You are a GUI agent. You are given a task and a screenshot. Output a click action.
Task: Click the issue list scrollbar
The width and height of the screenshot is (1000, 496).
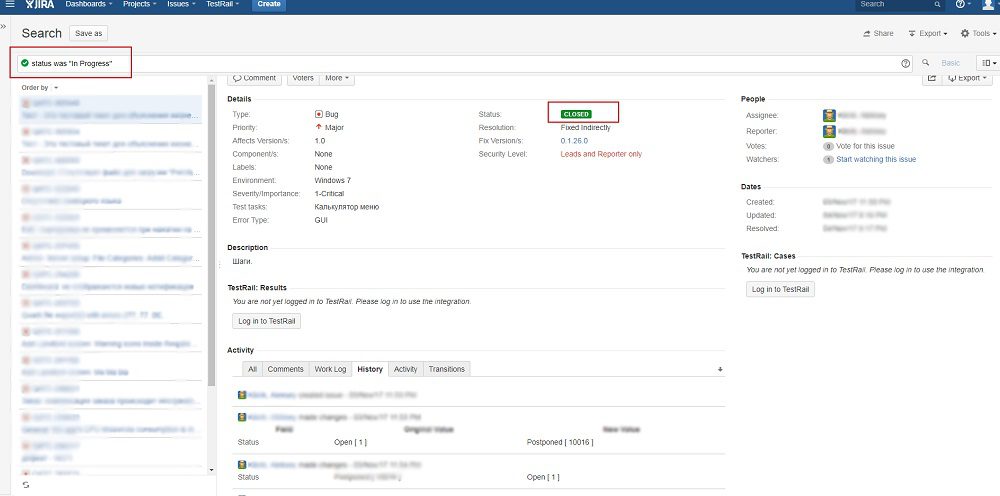pos(212,233)
